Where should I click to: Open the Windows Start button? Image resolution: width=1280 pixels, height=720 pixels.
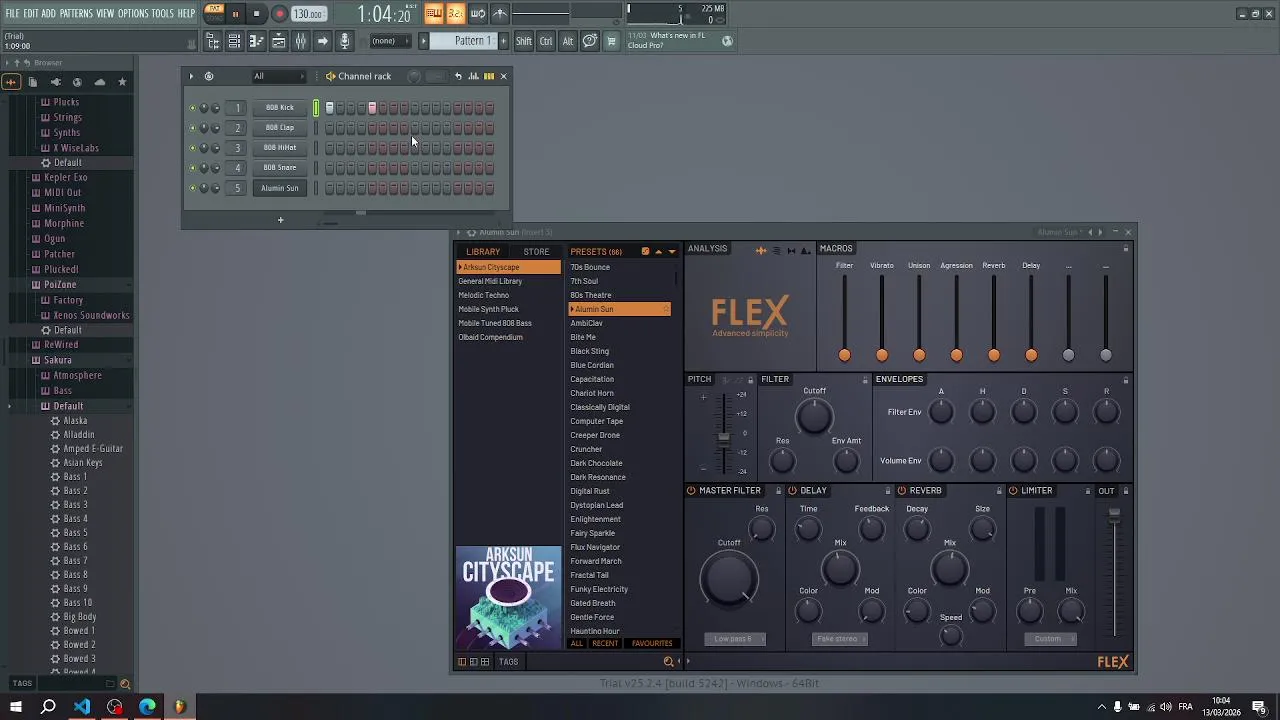coord(16,707)
